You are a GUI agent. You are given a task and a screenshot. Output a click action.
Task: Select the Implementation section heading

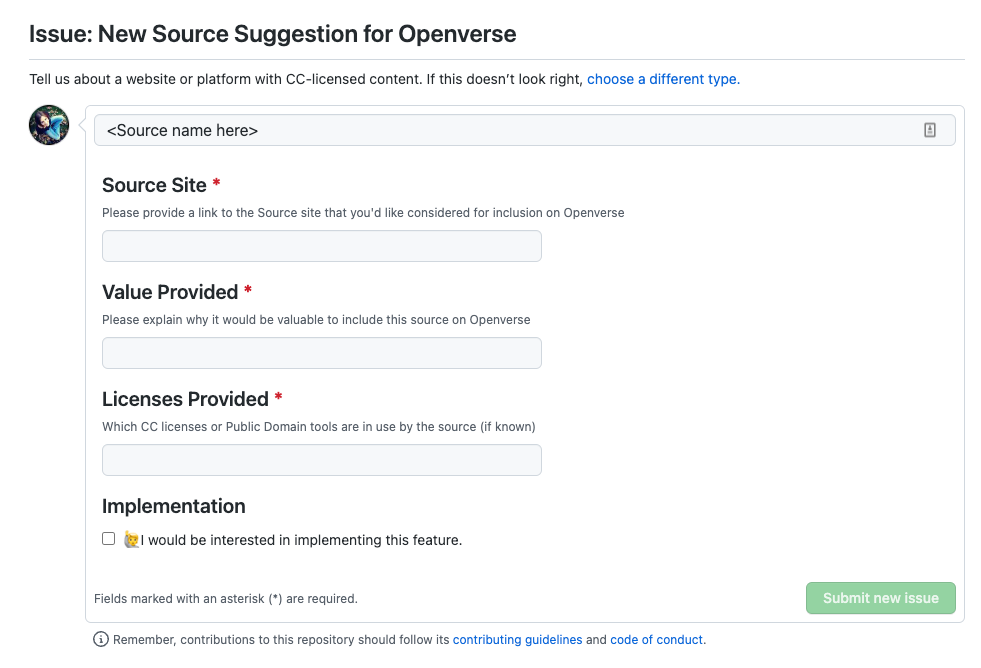tap(173, 506)
